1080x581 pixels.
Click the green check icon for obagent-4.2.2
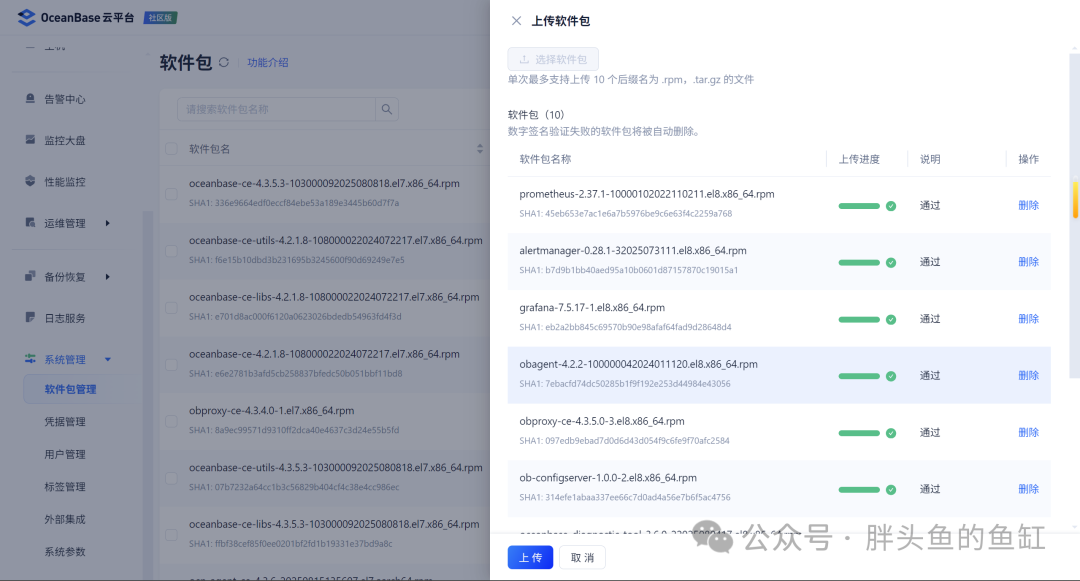[891, 376]
